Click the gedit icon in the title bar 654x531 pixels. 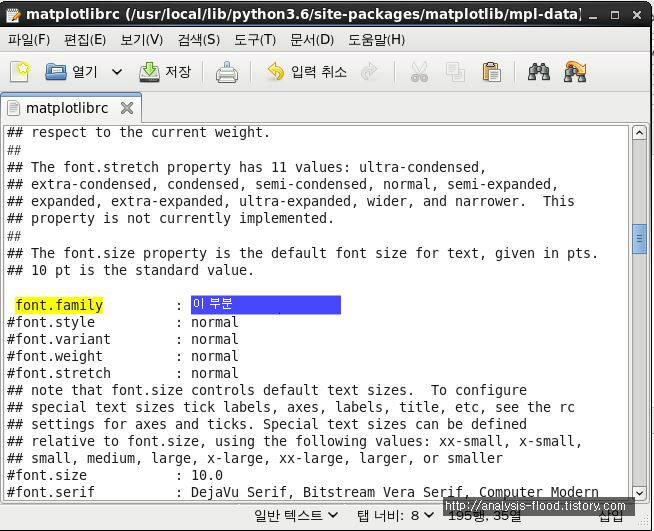(x=13, y=15)
